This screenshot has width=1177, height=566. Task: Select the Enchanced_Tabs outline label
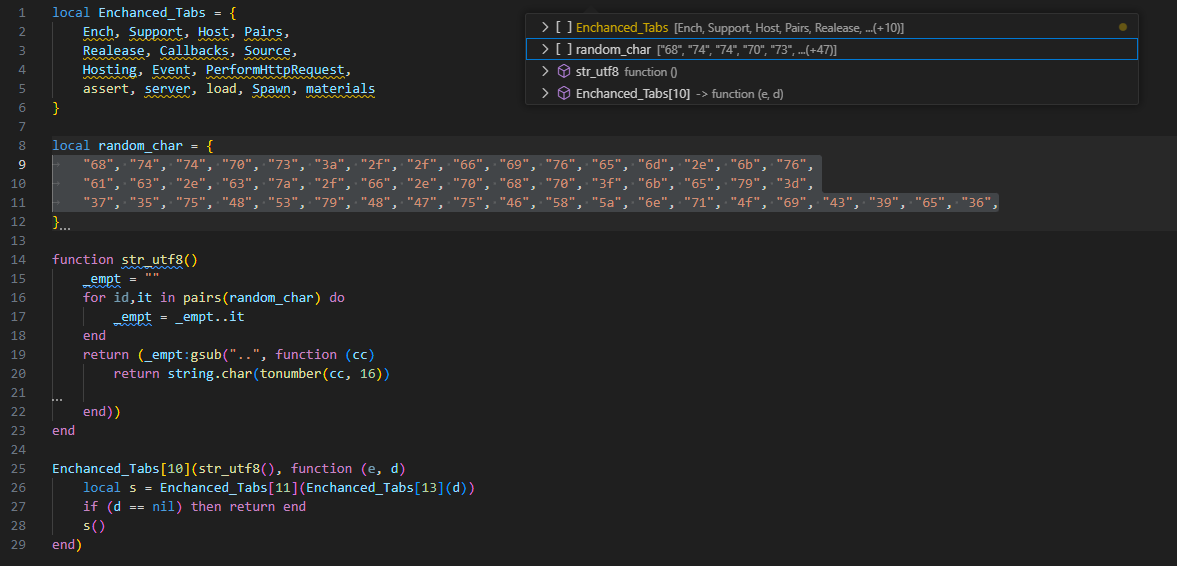622,27
